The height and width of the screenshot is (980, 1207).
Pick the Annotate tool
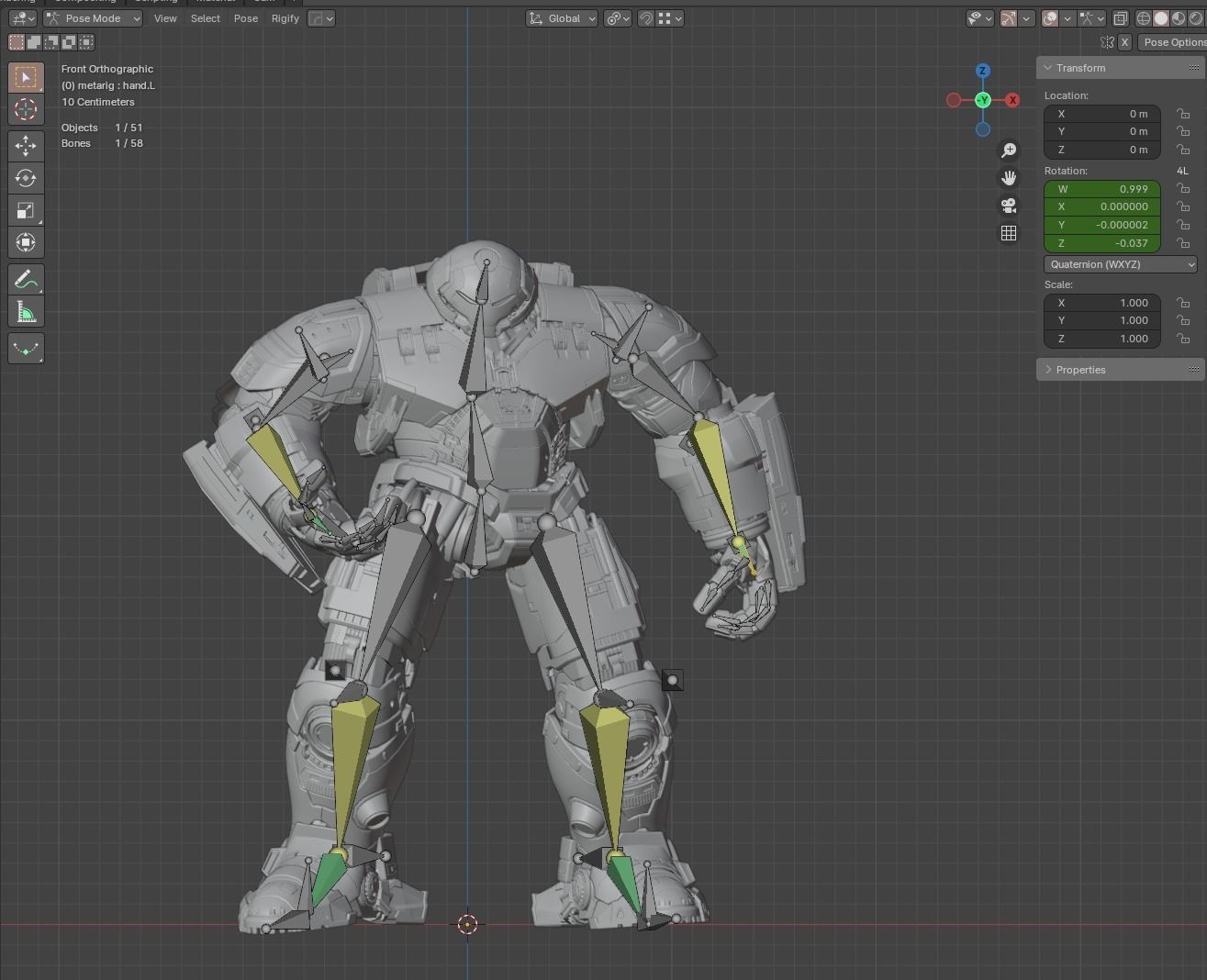pos(26,280)
